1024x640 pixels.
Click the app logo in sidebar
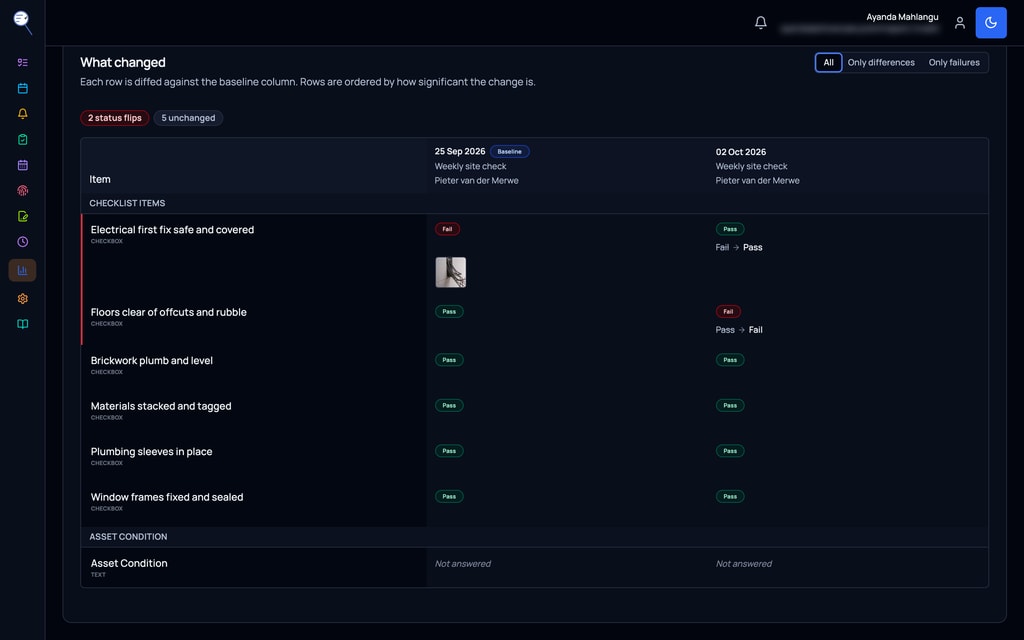tap(23, 22)
